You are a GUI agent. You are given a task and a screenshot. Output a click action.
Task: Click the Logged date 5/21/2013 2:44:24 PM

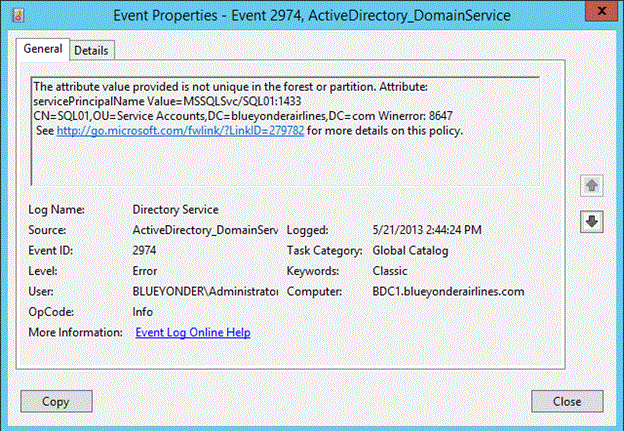click(x=427, y=230)
